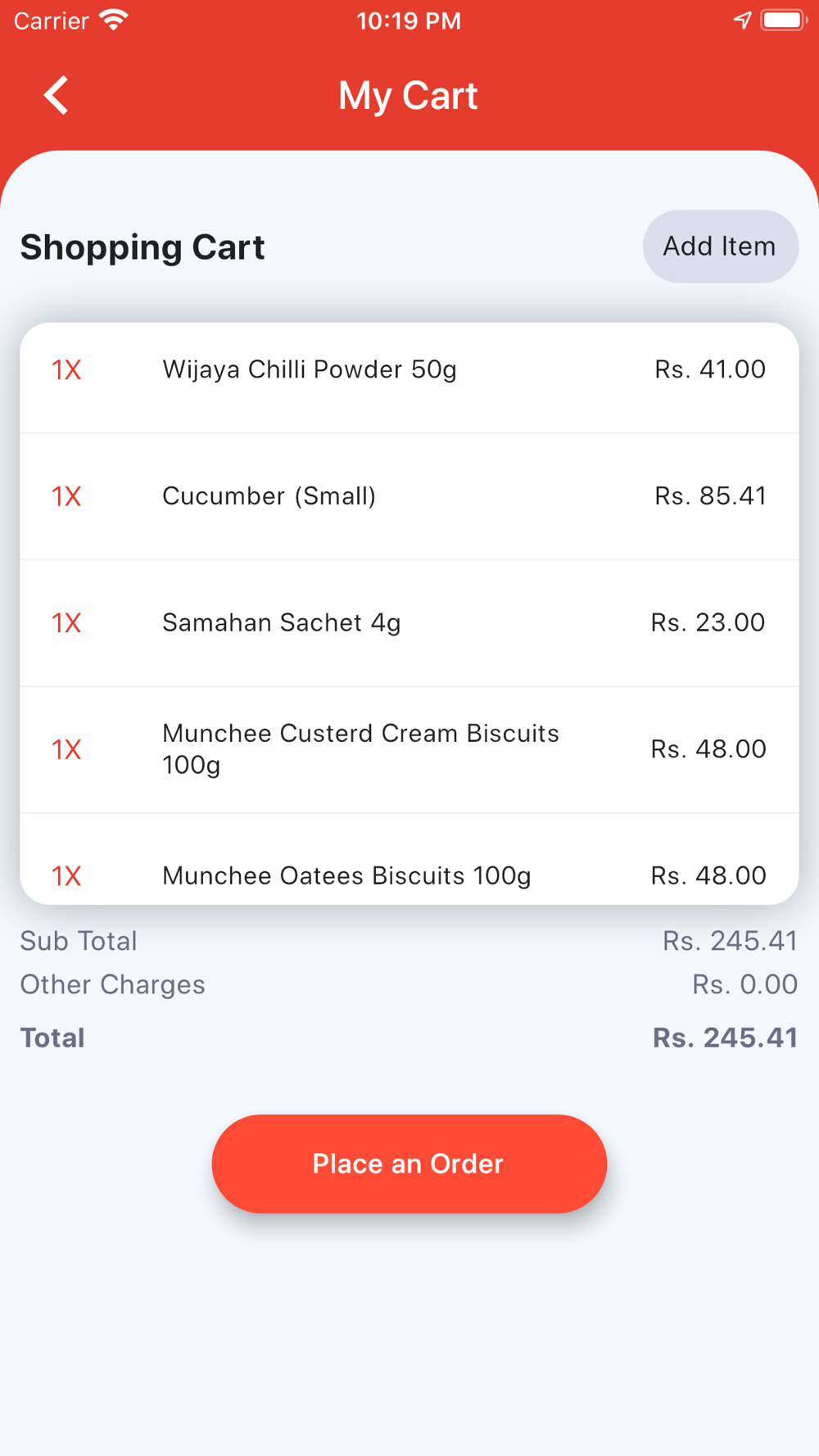Screen dimensions: 819x1456
Task: Tap the bold Total Rs. 245.41 amount
Action: point(725,1038)
